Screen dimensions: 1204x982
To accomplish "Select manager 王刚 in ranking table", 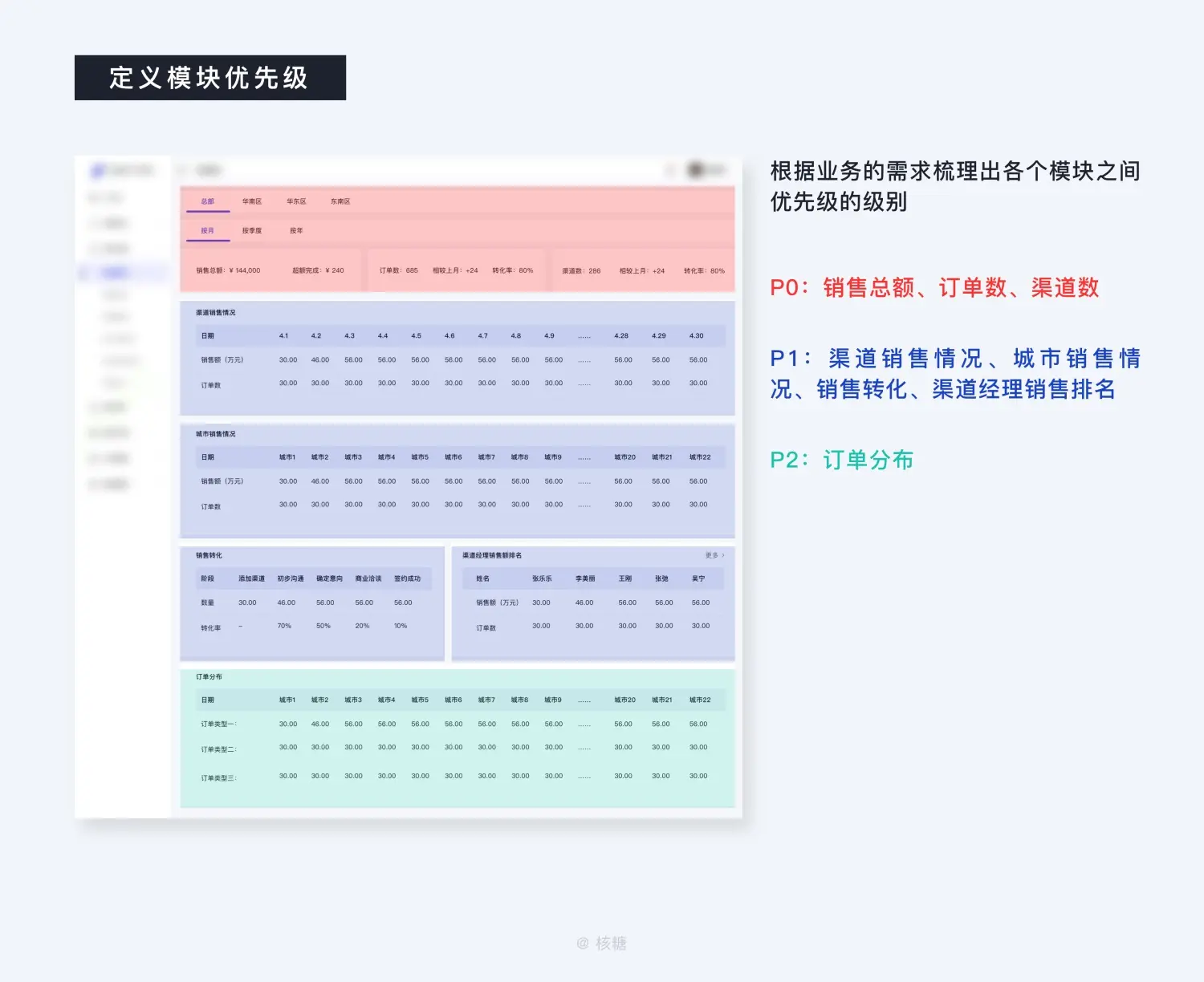I will [625, 578].
